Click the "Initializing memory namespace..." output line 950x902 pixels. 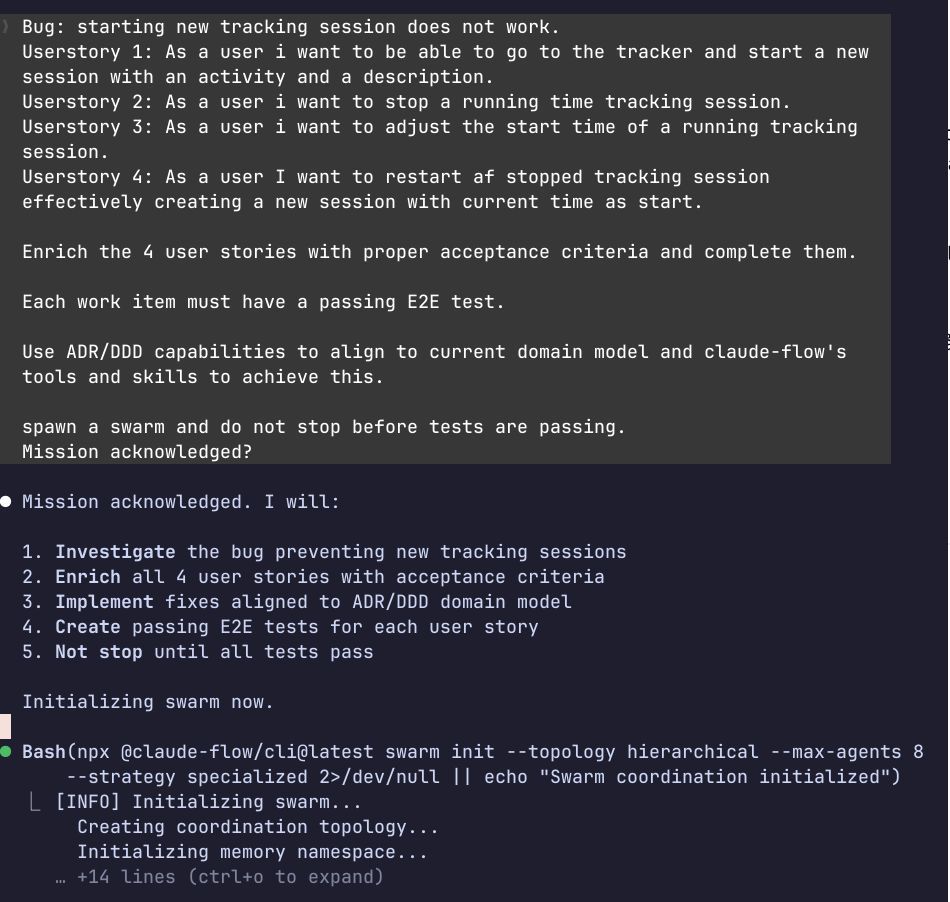coord(252,852)
